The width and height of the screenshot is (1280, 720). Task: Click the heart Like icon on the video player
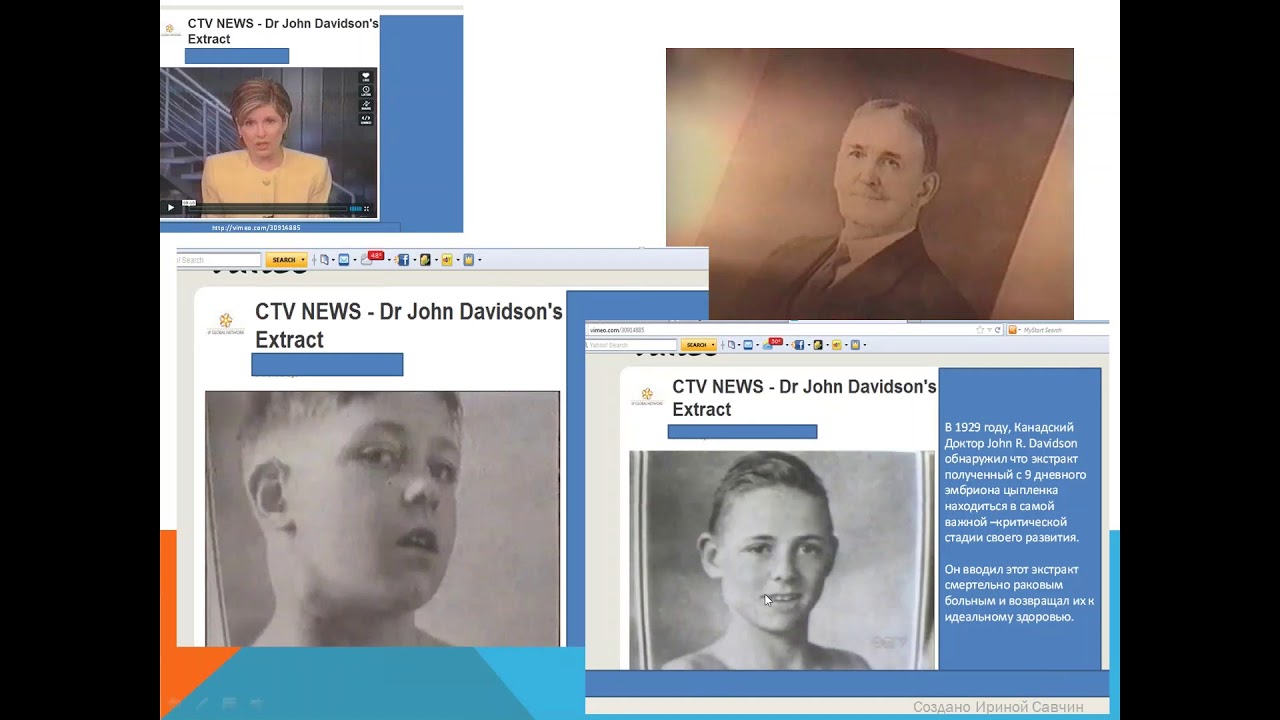click(366, 76)
